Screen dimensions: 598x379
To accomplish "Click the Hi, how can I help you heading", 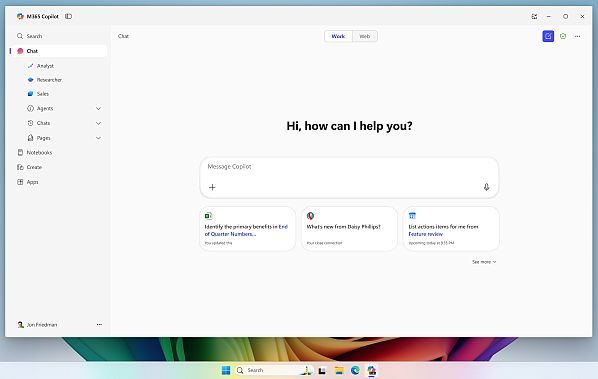I will [349, 126].
